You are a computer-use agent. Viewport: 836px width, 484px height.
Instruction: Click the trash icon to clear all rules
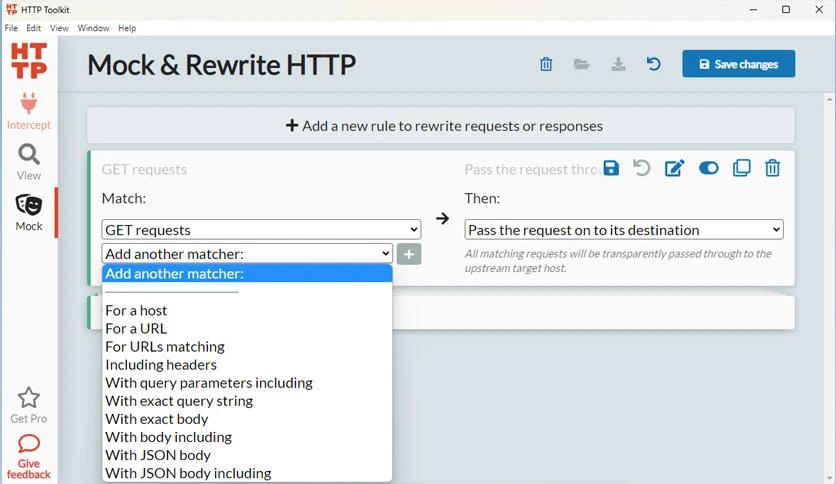pos(546,64)
